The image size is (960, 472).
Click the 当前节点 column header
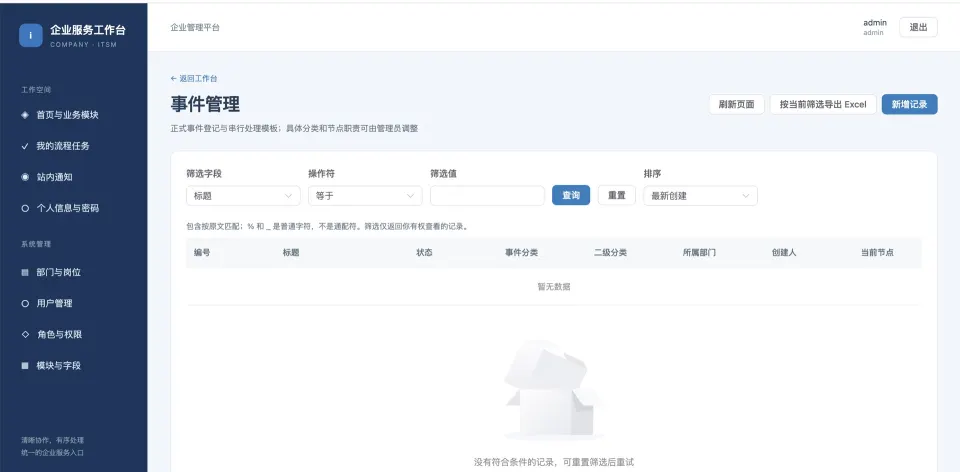pyautogui.click(x=877, y=252)
